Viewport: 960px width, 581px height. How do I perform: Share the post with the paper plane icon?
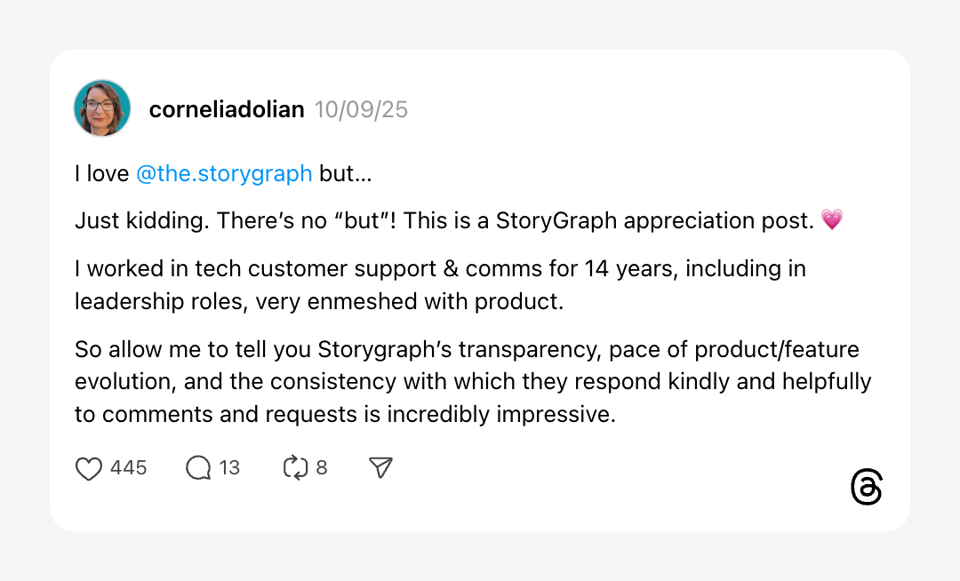coord(380,468)
